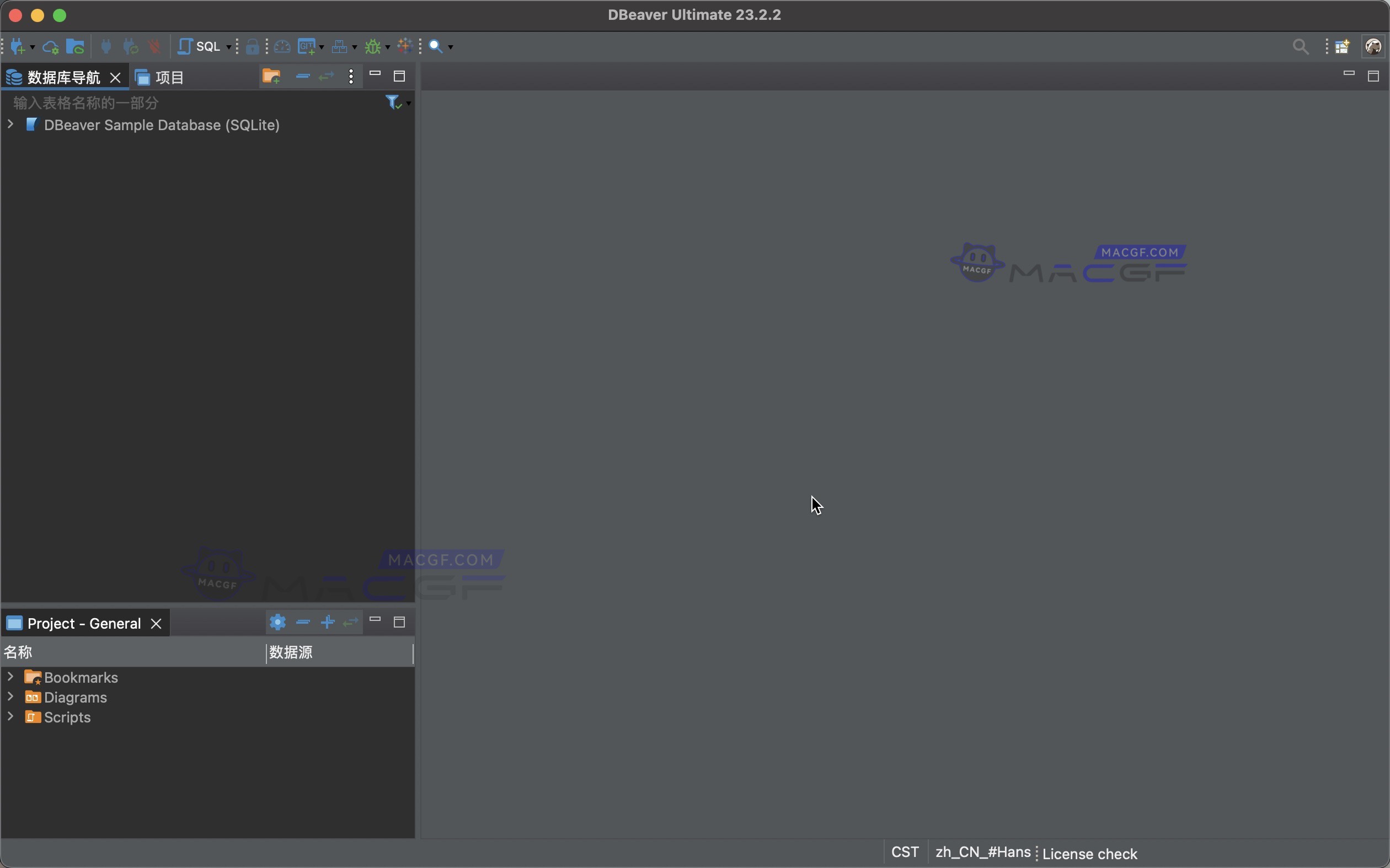Click the Reconnect plug icon with green arrows
Image resolution: width=1390 pixels, height=868 pixels.
click(x=131, y=46)
